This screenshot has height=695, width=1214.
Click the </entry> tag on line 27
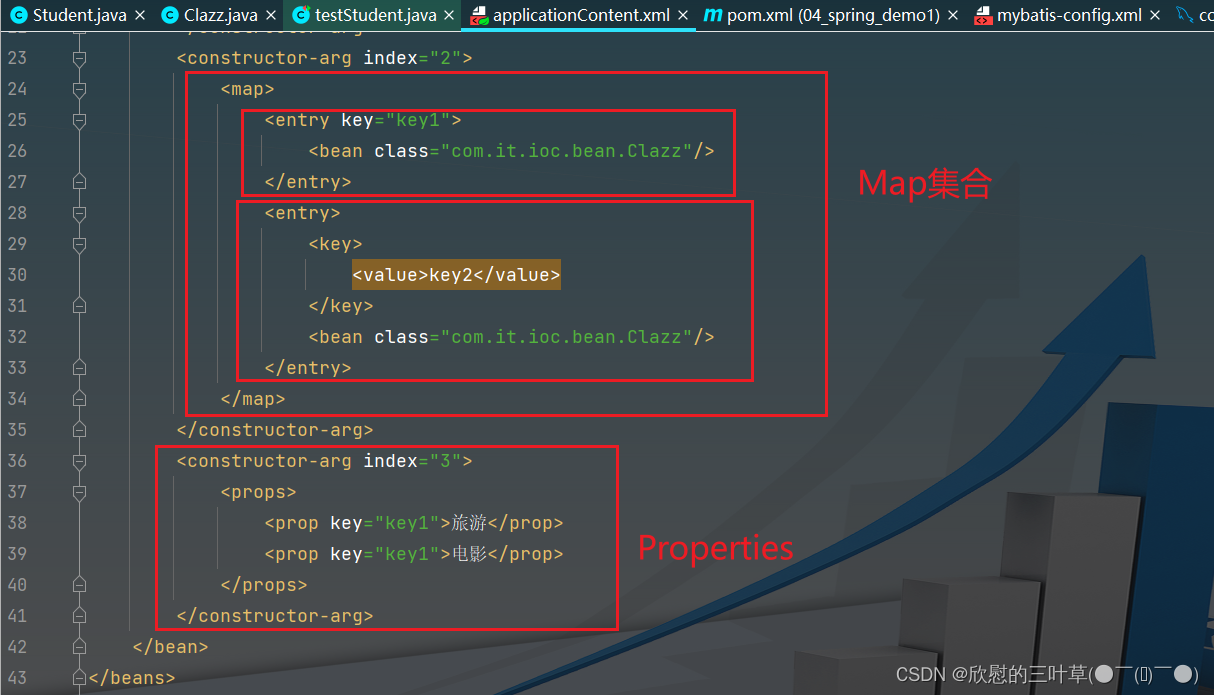tap(308, 182)
